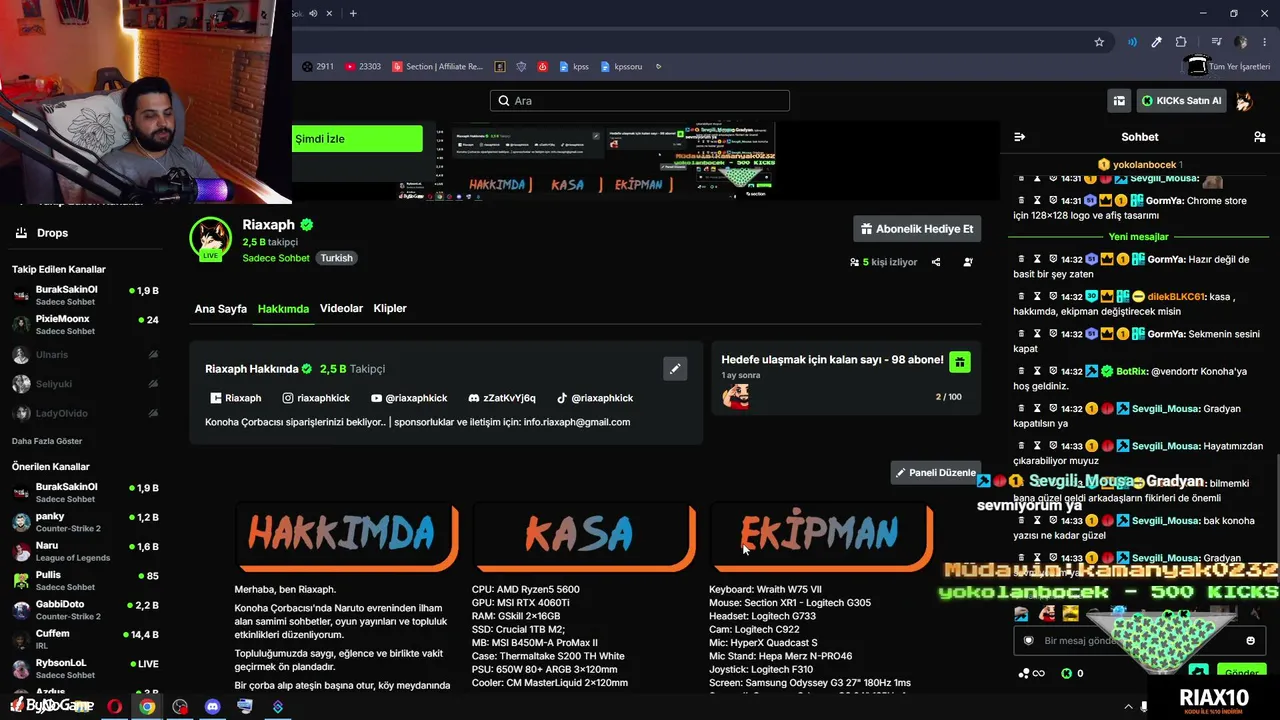
Task: Focus the Ara search field
Action: [x=640, y=101]
